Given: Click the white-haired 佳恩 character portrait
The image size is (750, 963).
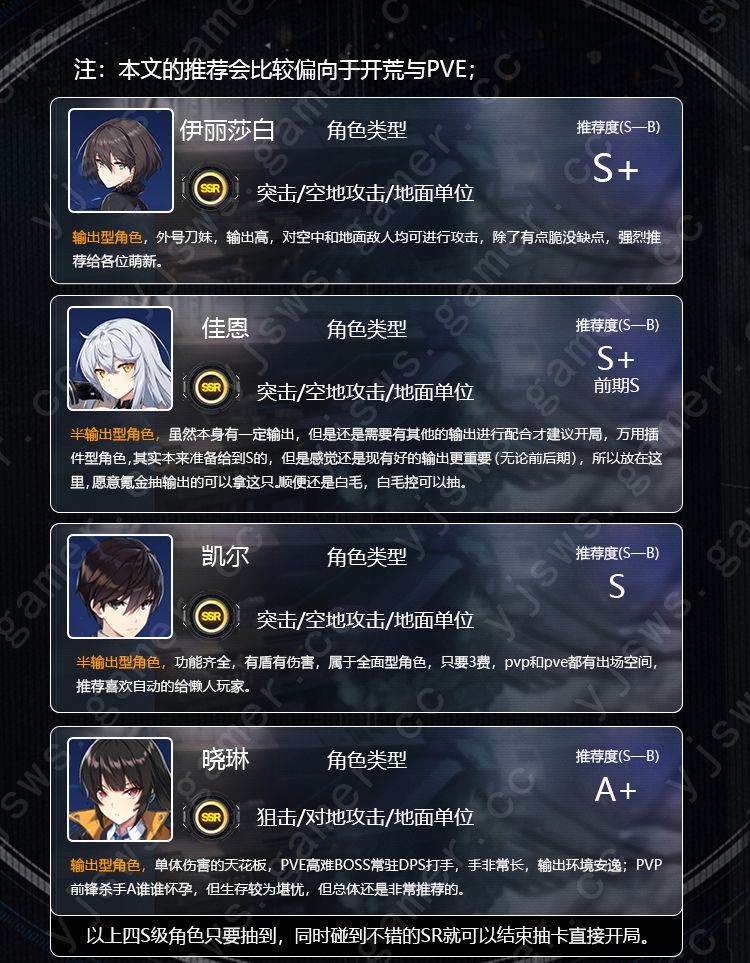Looking at the screenshot, I should coord(120,359).
